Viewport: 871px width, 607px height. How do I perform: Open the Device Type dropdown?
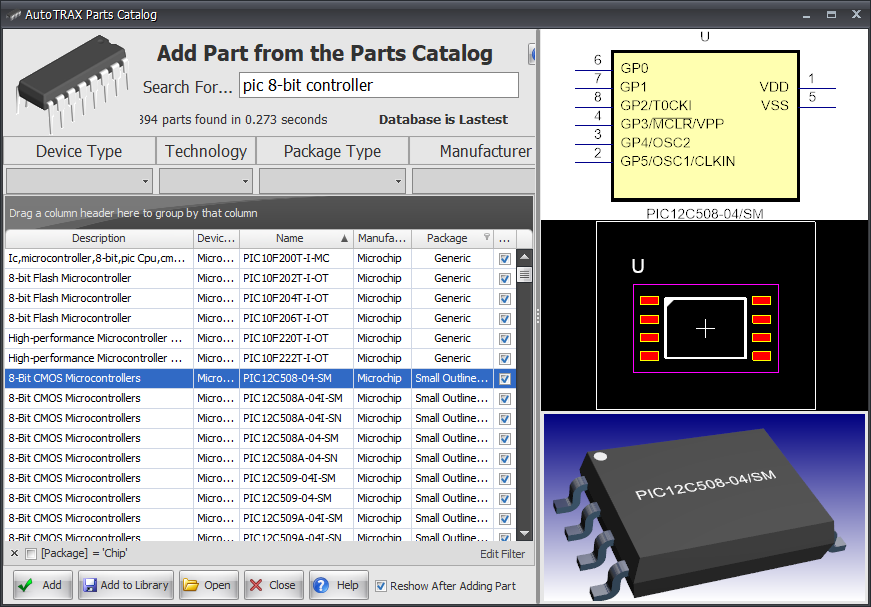(x=145, y=181)
